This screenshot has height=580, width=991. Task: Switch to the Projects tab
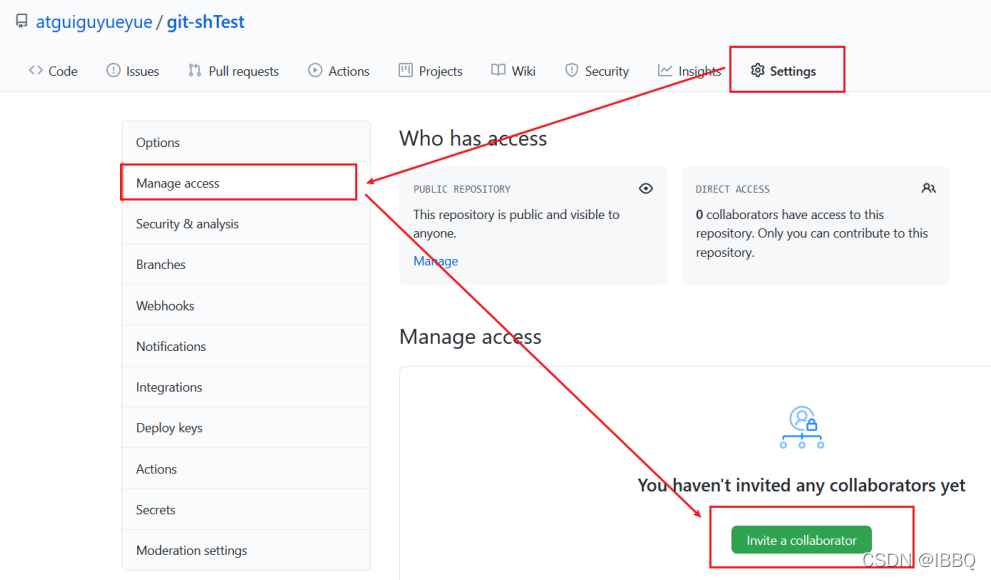tap(430, 71)
